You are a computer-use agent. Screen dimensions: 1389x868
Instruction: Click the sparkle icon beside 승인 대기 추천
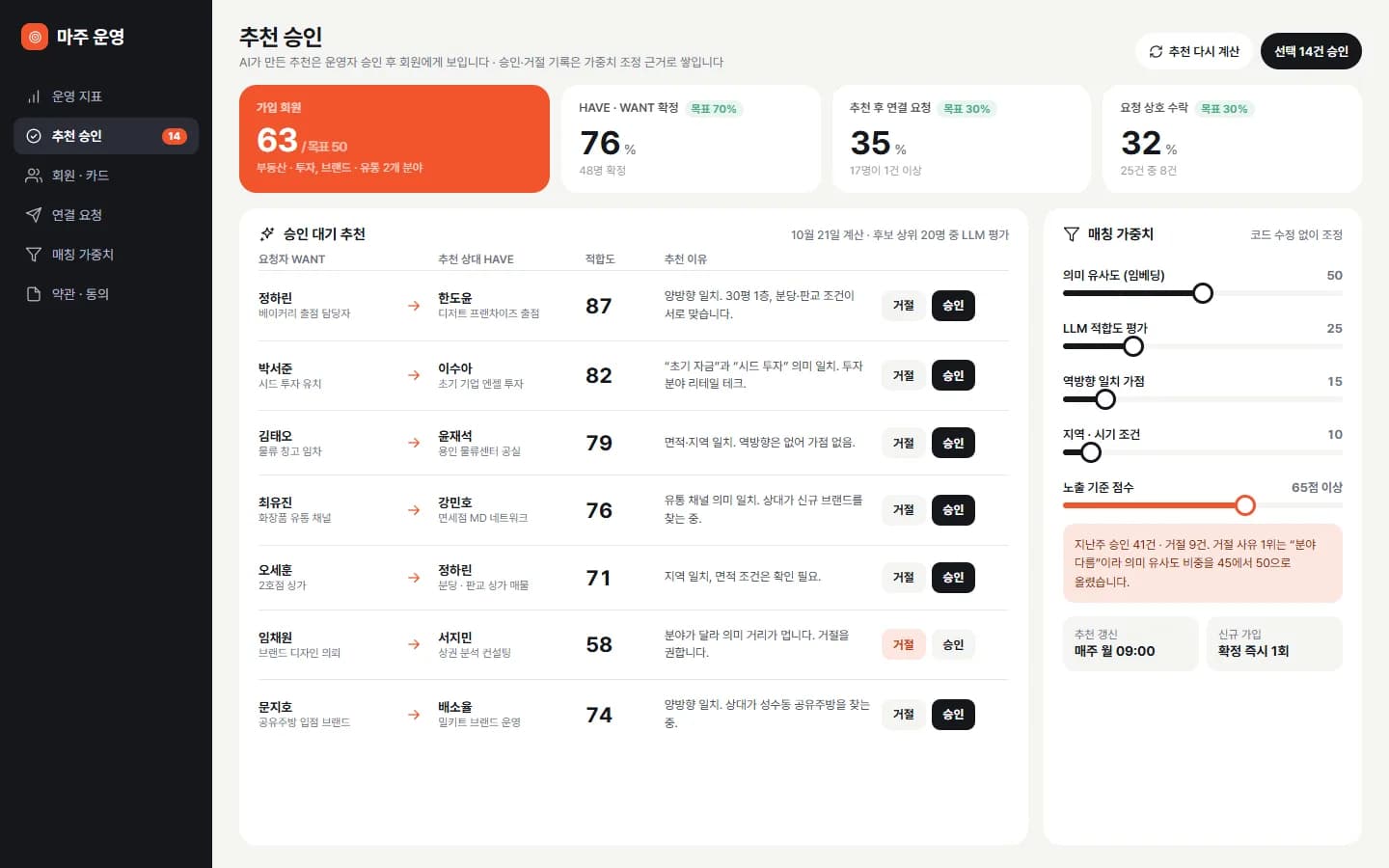click(x=267, y=233)
